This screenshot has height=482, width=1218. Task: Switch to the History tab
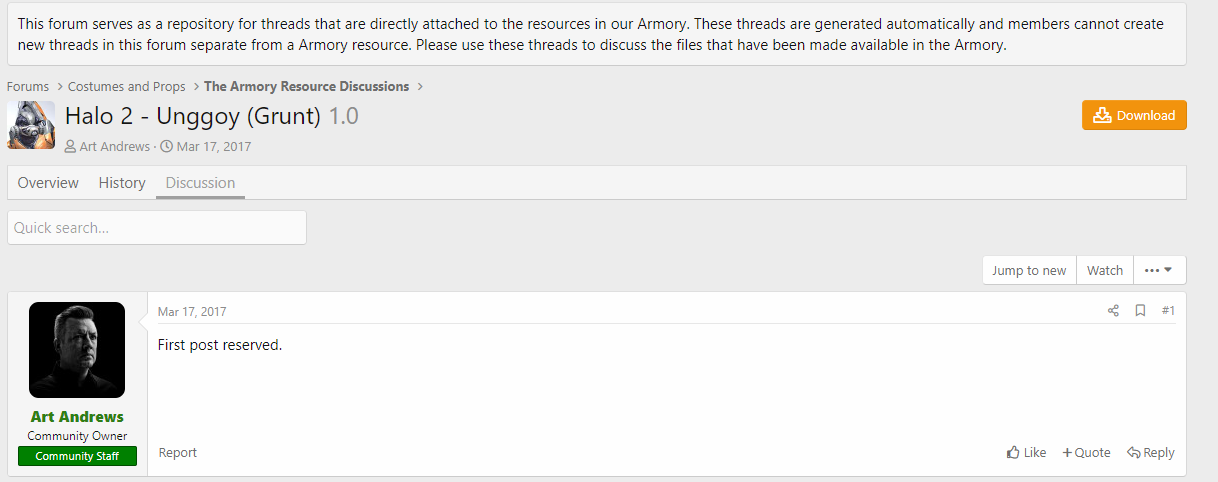click(x=122, y=182)
